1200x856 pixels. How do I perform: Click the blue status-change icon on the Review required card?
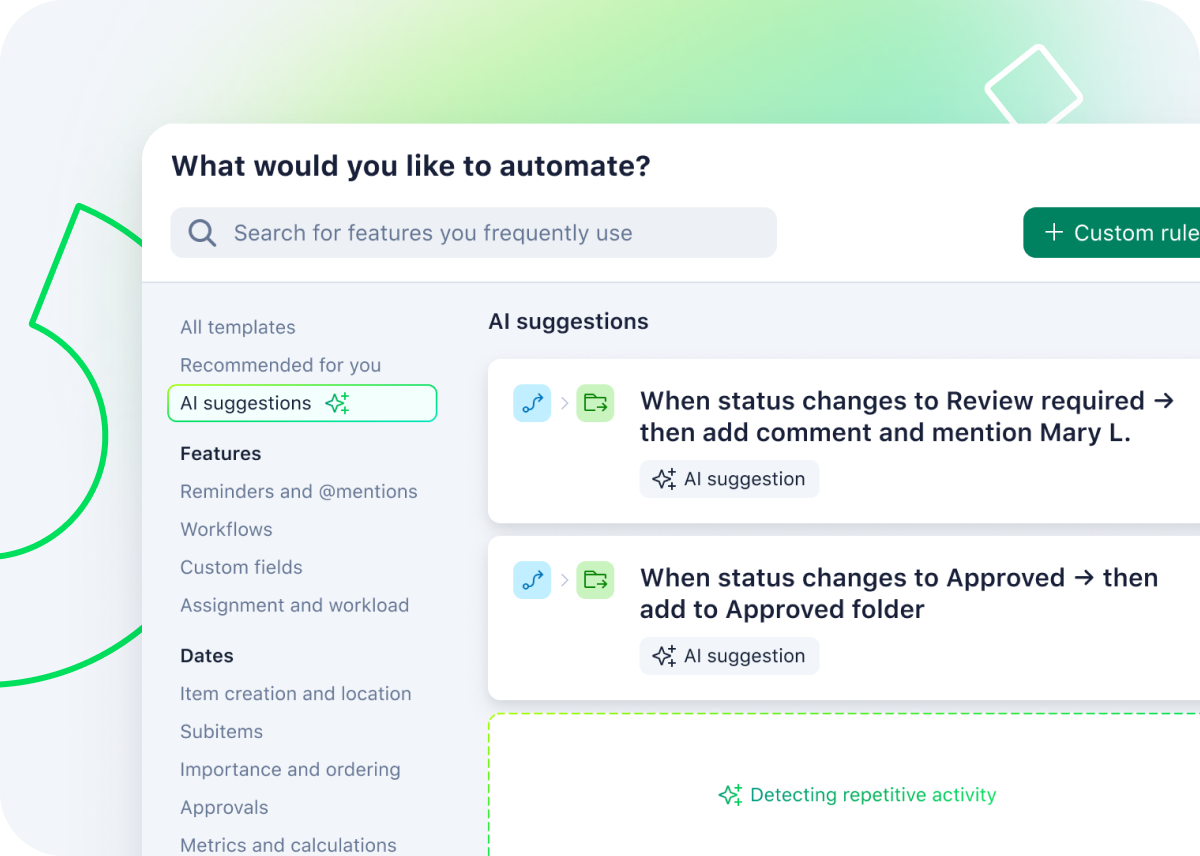pyautogui.click(x=532, y=403)
